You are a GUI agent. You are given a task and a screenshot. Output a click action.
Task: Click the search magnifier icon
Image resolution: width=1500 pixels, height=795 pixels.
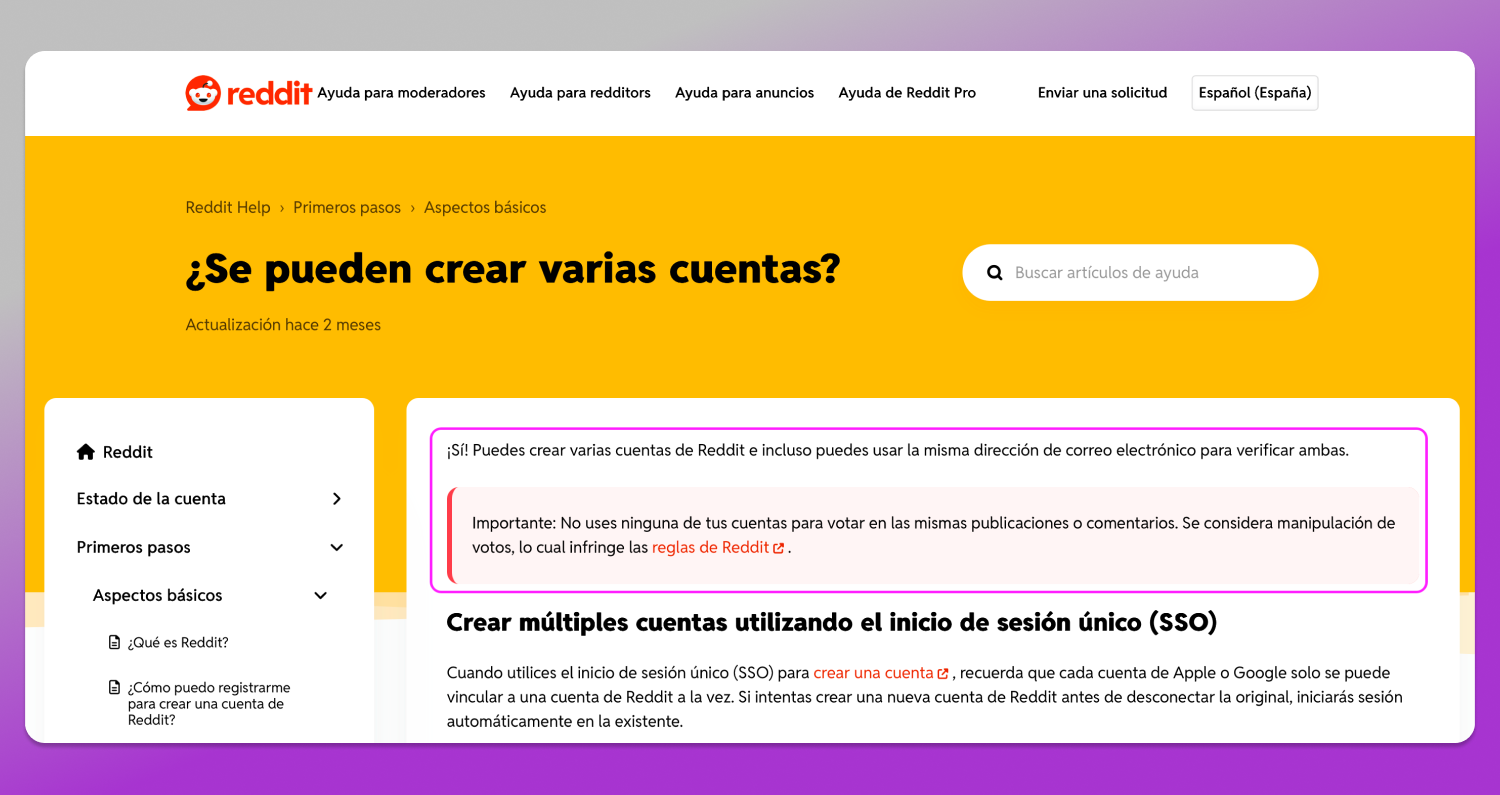pos(994,272)
